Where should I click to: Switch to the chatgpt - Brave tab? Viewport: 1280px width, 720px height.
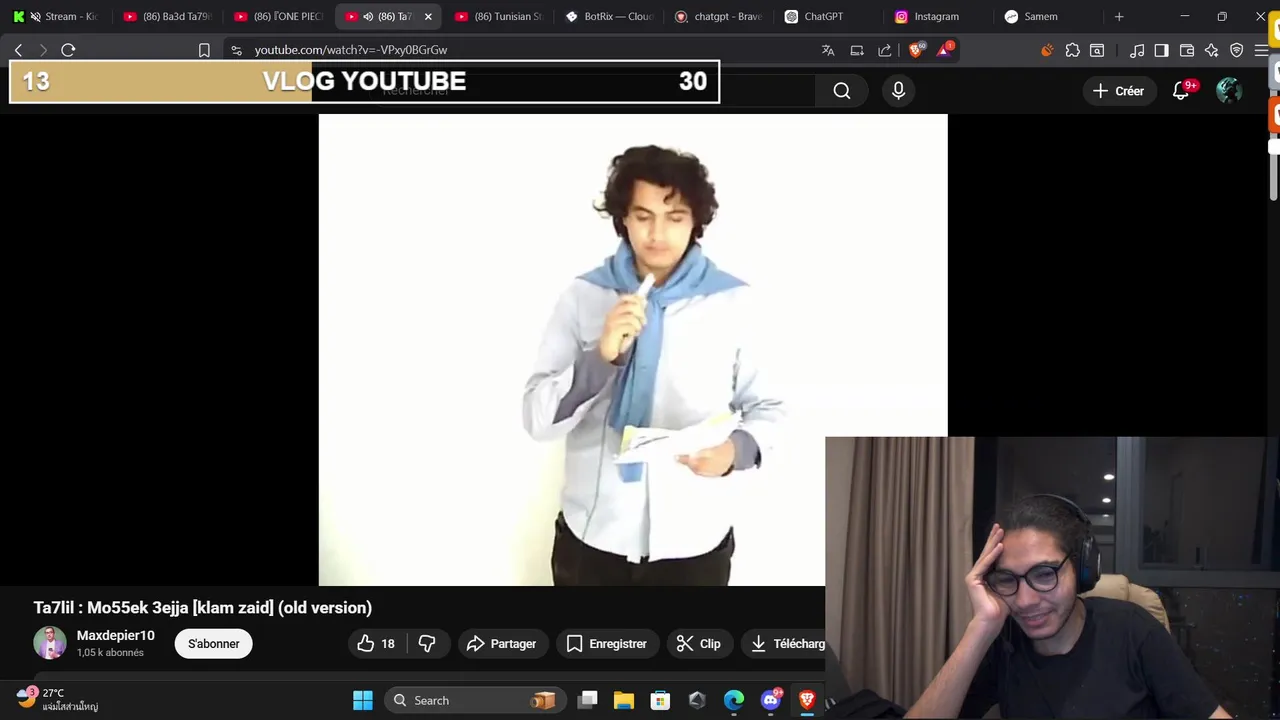click(x=718, y=16)
